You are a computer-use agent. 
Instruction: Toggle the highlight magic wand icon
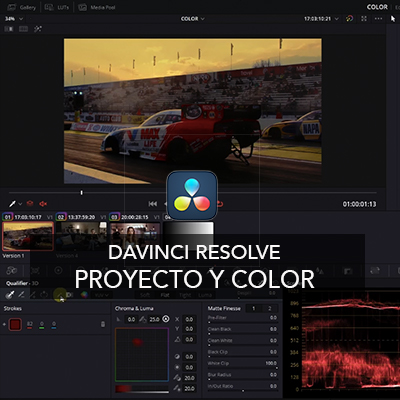tap(38, 29)
